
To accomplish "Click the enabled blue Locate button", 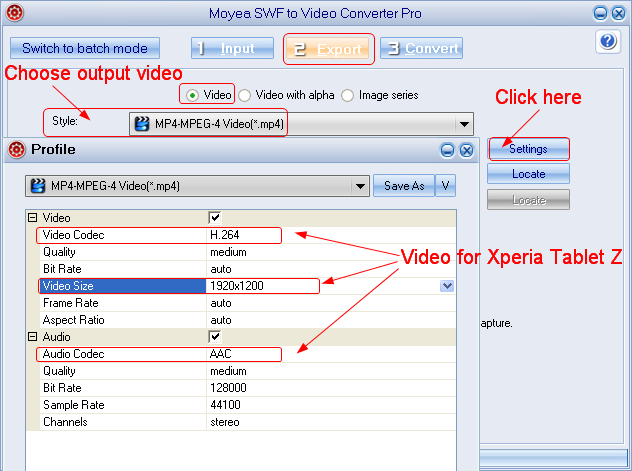I will tap(528, 174).
